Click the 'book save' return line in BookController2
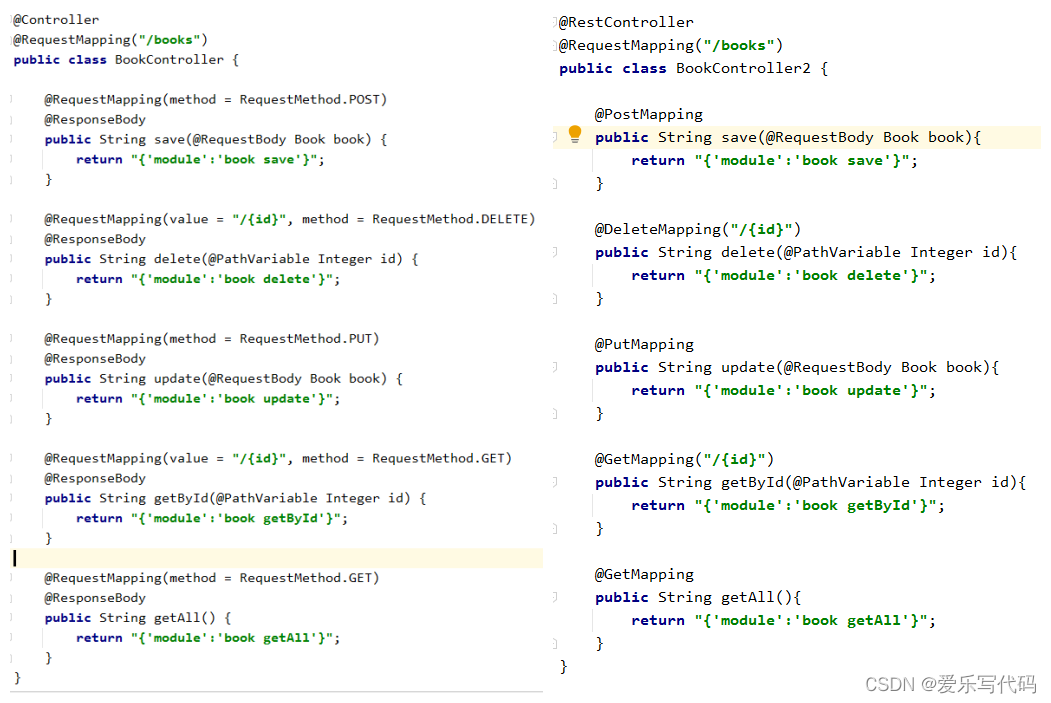Screen dimensions: 1051x703 tap(775, 161)
